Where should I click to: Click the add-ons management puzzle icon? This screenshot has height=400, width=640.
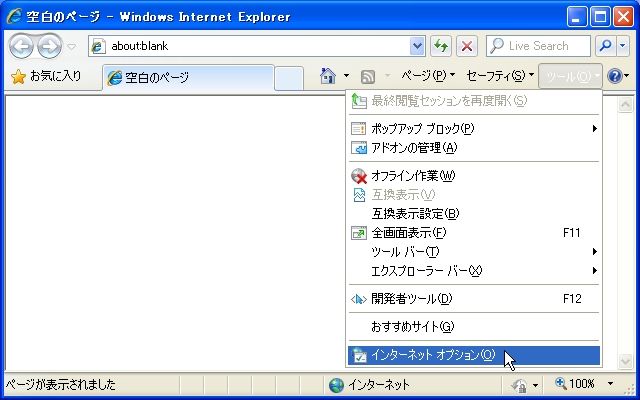pyautogui.click(x=358, y=148)
